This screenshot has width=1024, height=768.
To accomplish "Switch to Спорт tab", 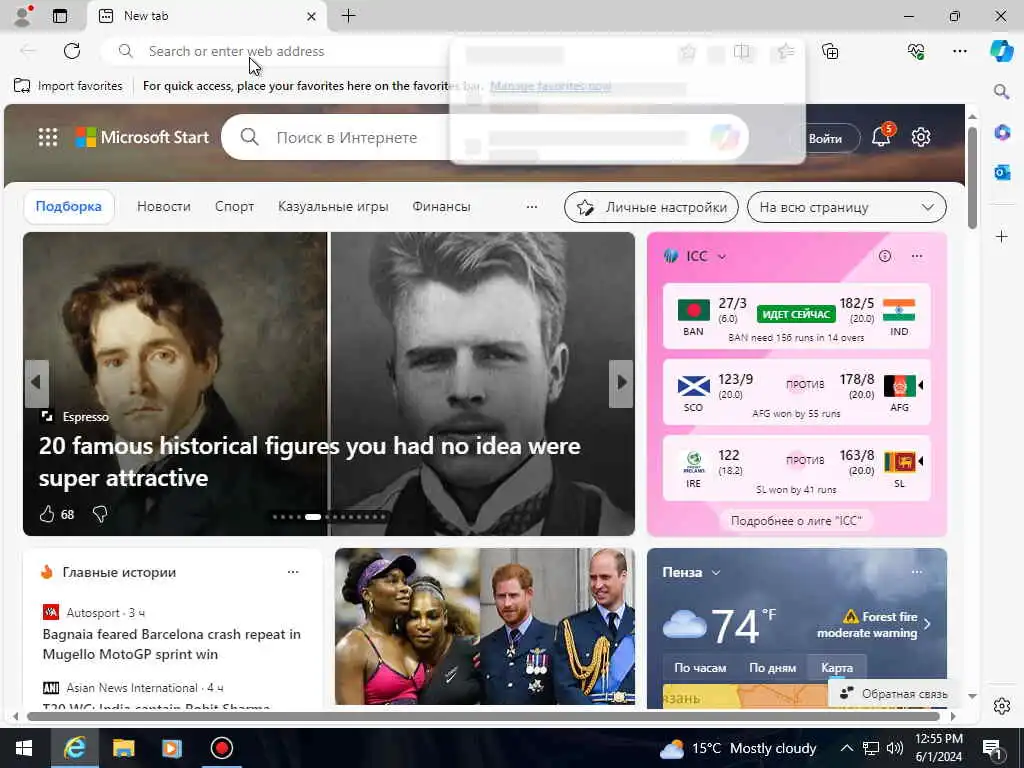I will 234,206.
